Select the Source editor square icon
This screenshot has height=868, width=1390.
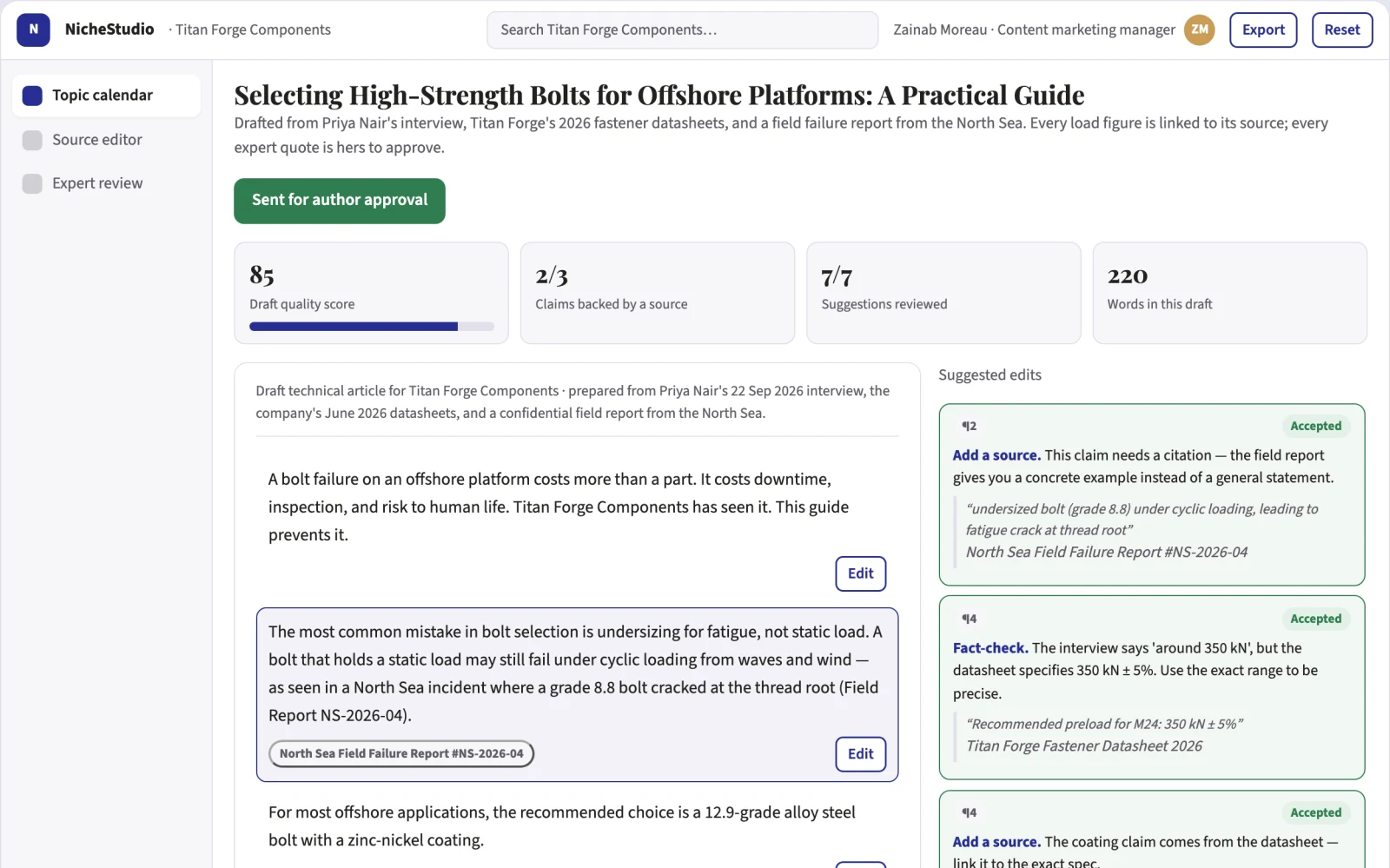point(32,140)
